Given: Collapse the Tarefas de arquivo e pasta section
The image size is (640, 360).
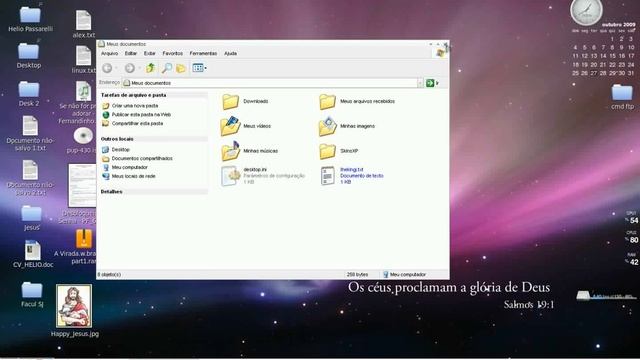Looking at the screenshot, I should pyautogui.click(x=154, y=95).
